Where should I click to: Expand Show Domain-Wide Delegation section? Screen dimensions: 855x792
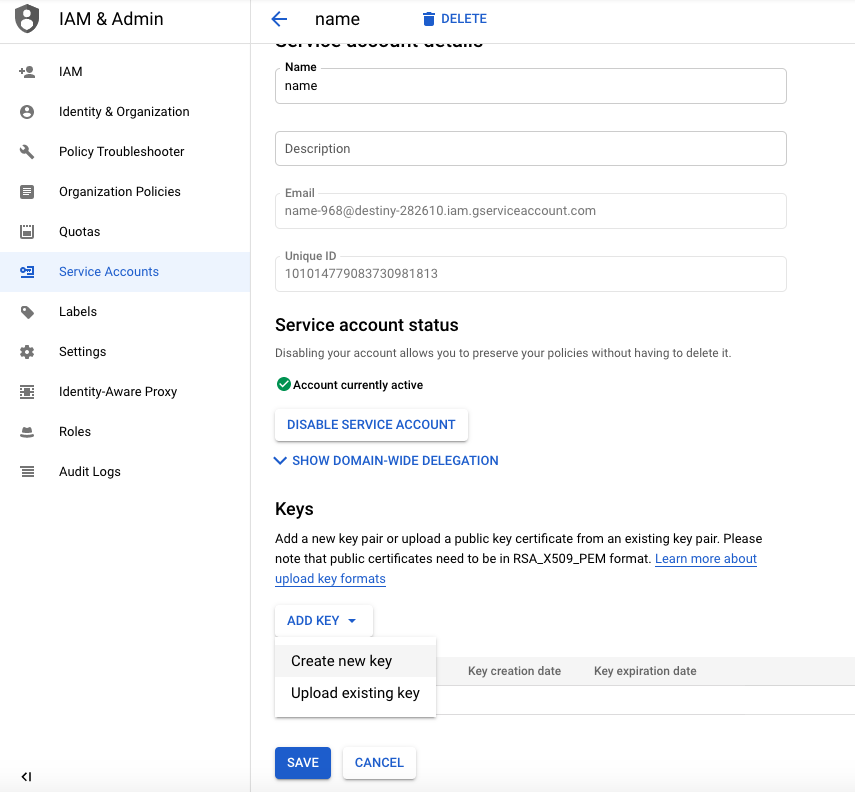pos(386,461)
